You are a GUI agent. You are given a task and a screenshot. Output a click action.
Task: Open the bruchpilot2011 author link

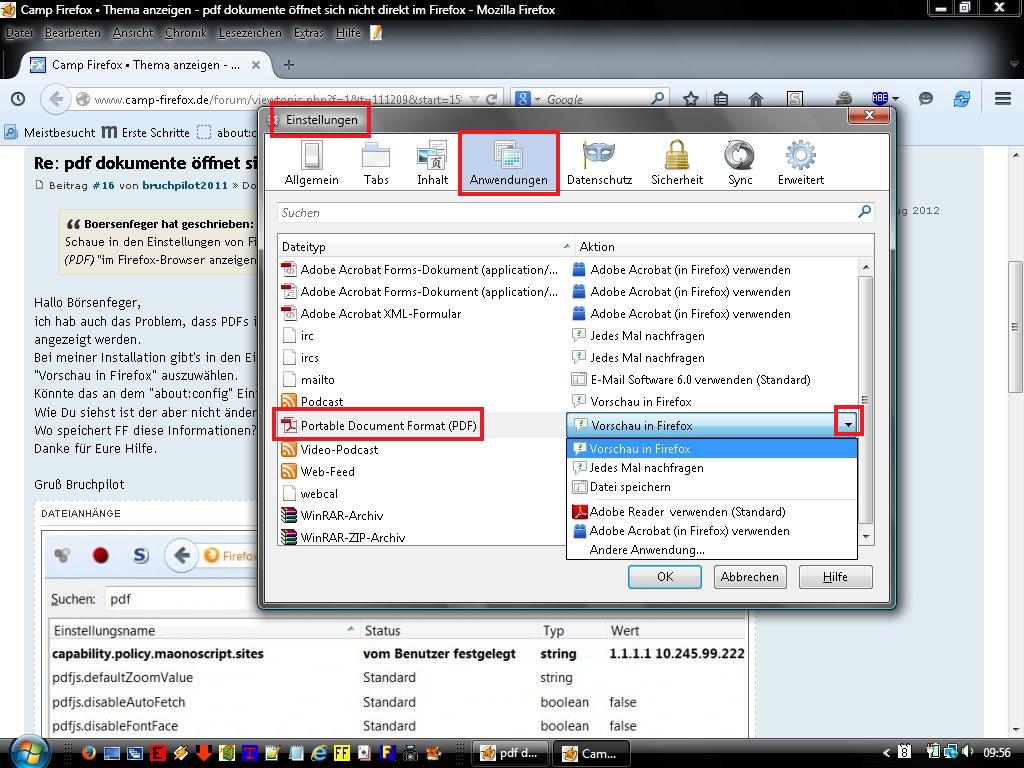[x=185, y=185]
